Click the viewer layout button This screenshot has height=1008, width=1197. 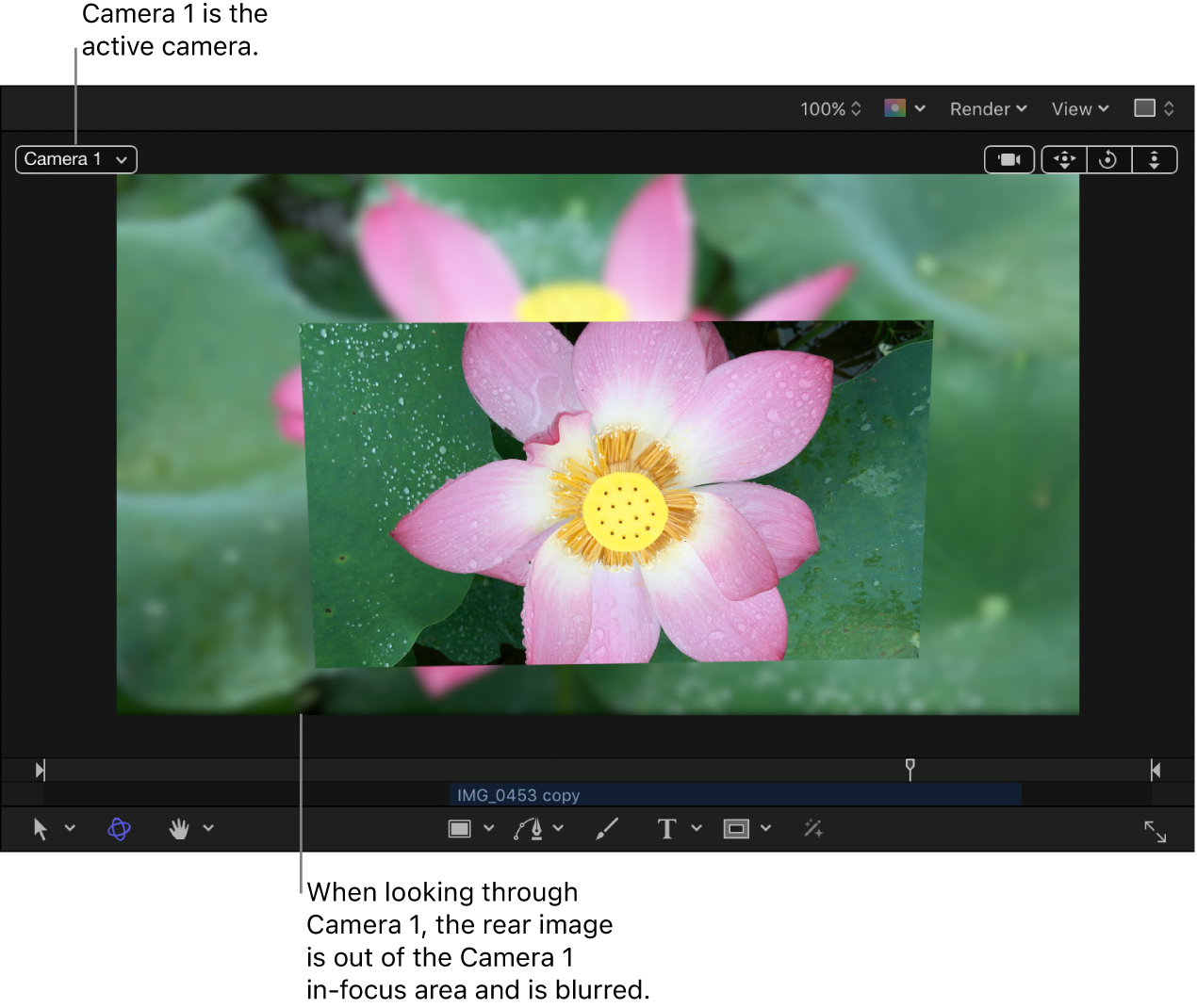pos(1152,108)
